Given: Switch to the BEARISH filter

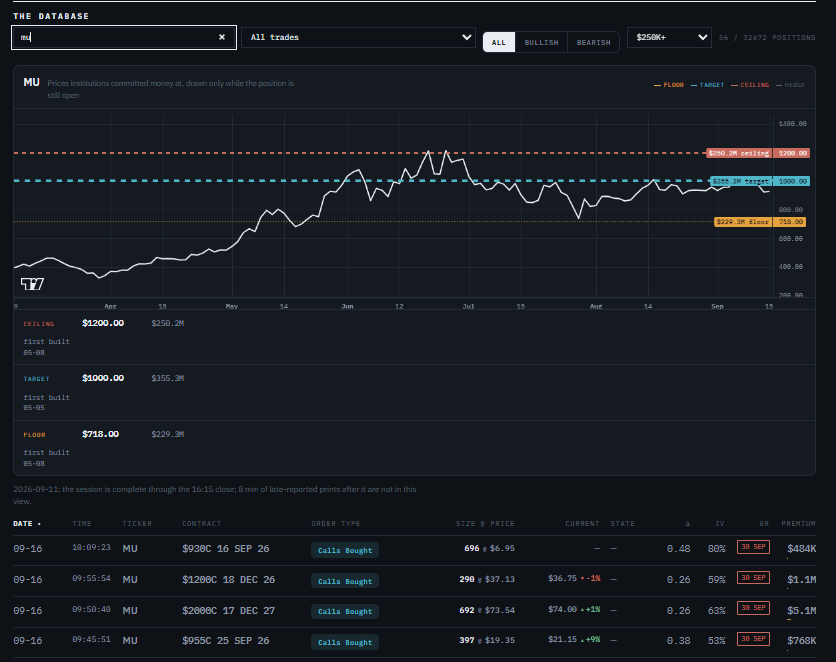Looking at the screenshot, I should click(593, 43).
